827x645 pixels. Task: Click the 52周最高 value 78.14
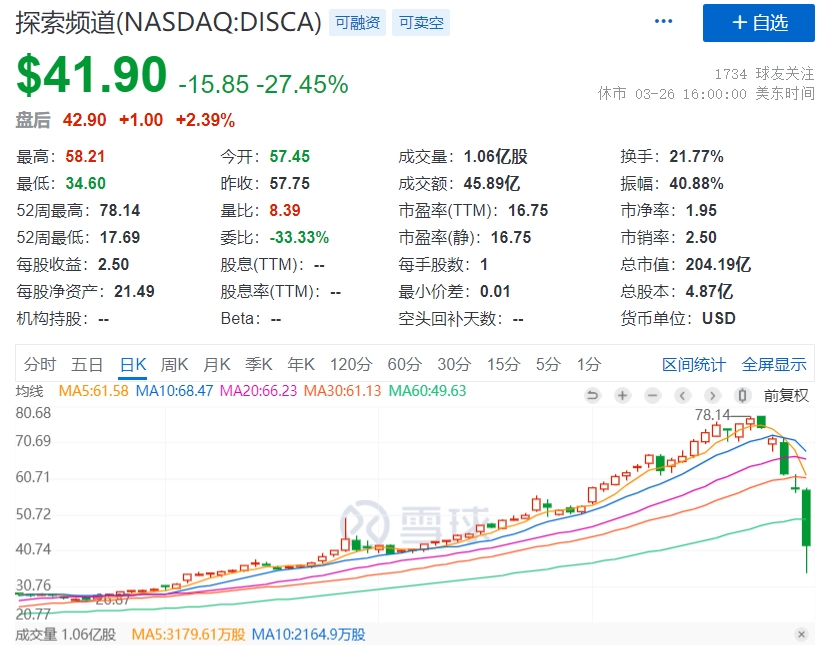pos(120,210)
